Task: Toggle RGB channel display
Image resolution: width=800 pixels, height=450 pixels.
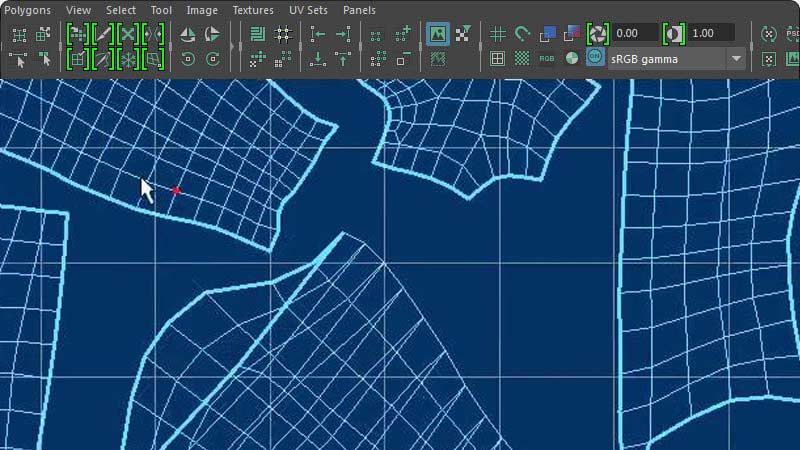Action: (x=547, y=59)
